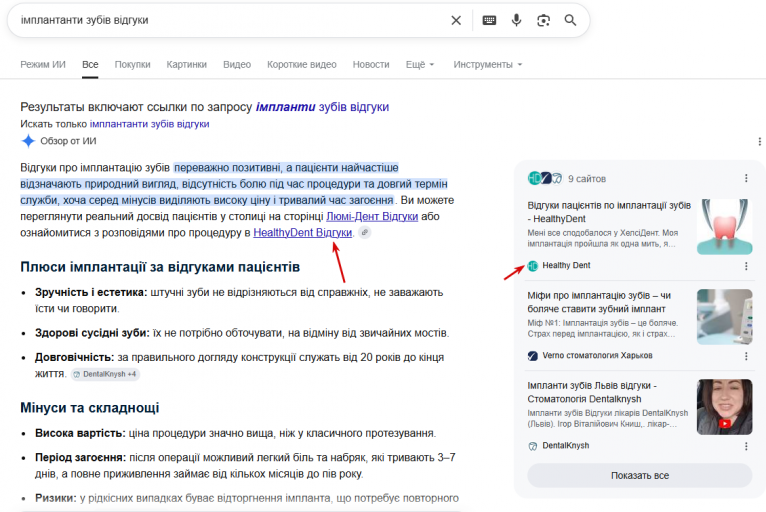Open three-dot menu beside 9 сайтов
The height and width of the screenshot is (512, 766).
point(746,178)
